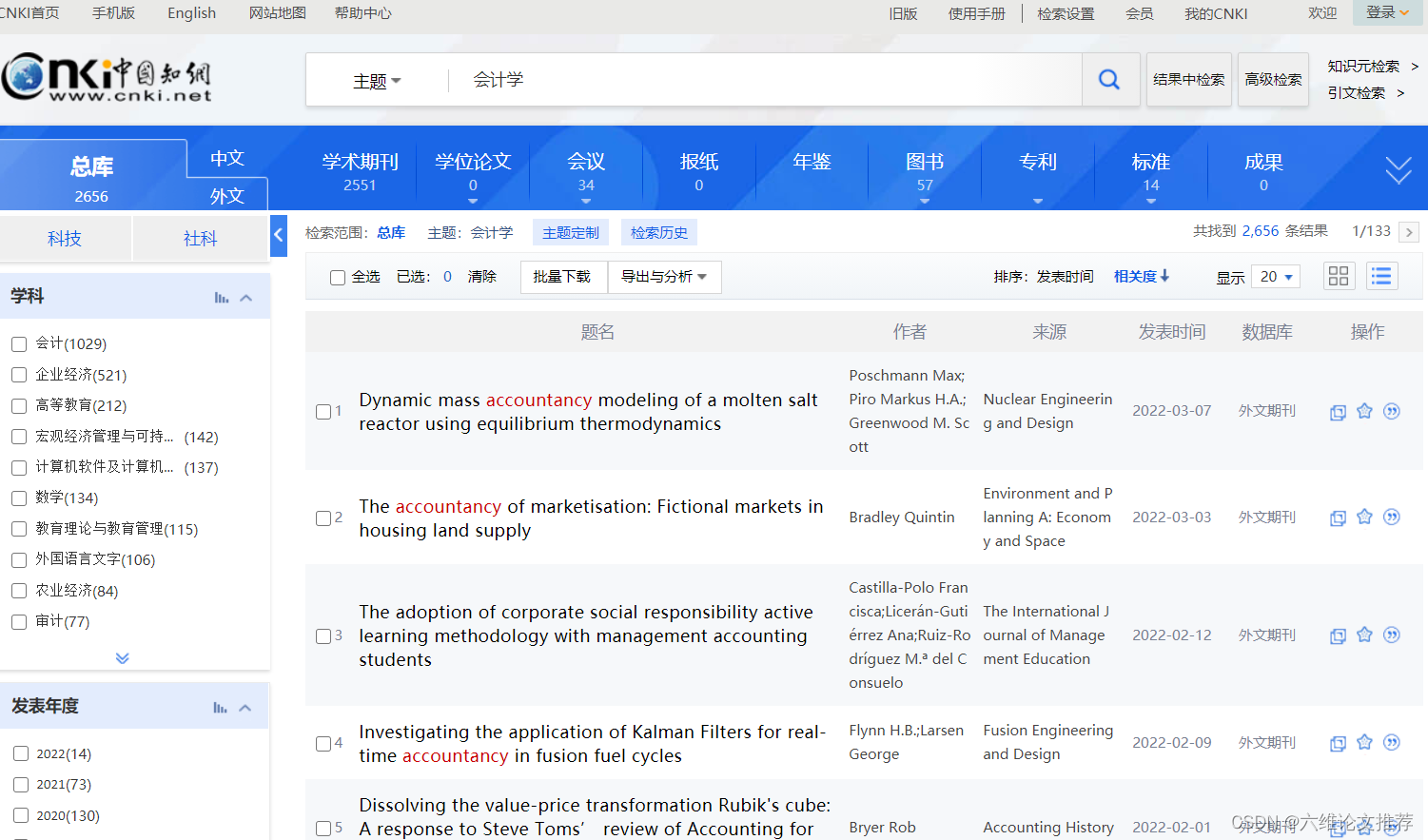The height and width of the screenshot is (840, 1428).
Task: Open the 导出与分析 dropdown
Action: [x=664, y=277]
